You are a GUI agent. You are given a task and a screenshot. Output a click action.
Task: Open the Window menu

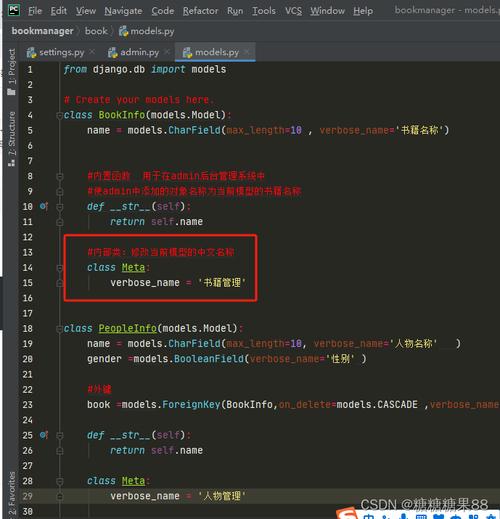pos(327,11)
